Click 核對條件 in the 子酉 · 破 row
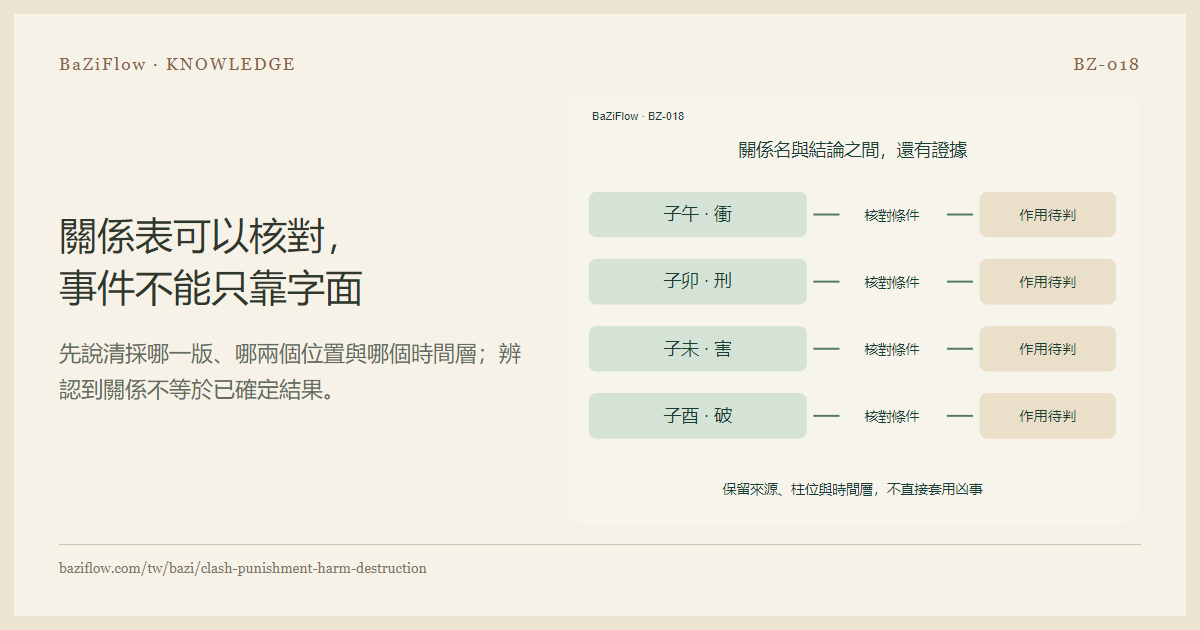1200x630 pixels. click(x=892, y=416)
